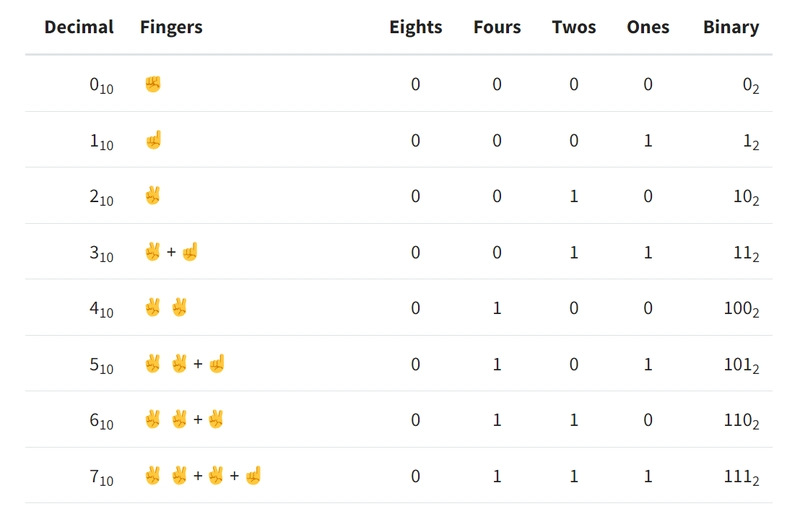Click the Twos column header
This screenshot has width=800, height=514.
[574, 27]
